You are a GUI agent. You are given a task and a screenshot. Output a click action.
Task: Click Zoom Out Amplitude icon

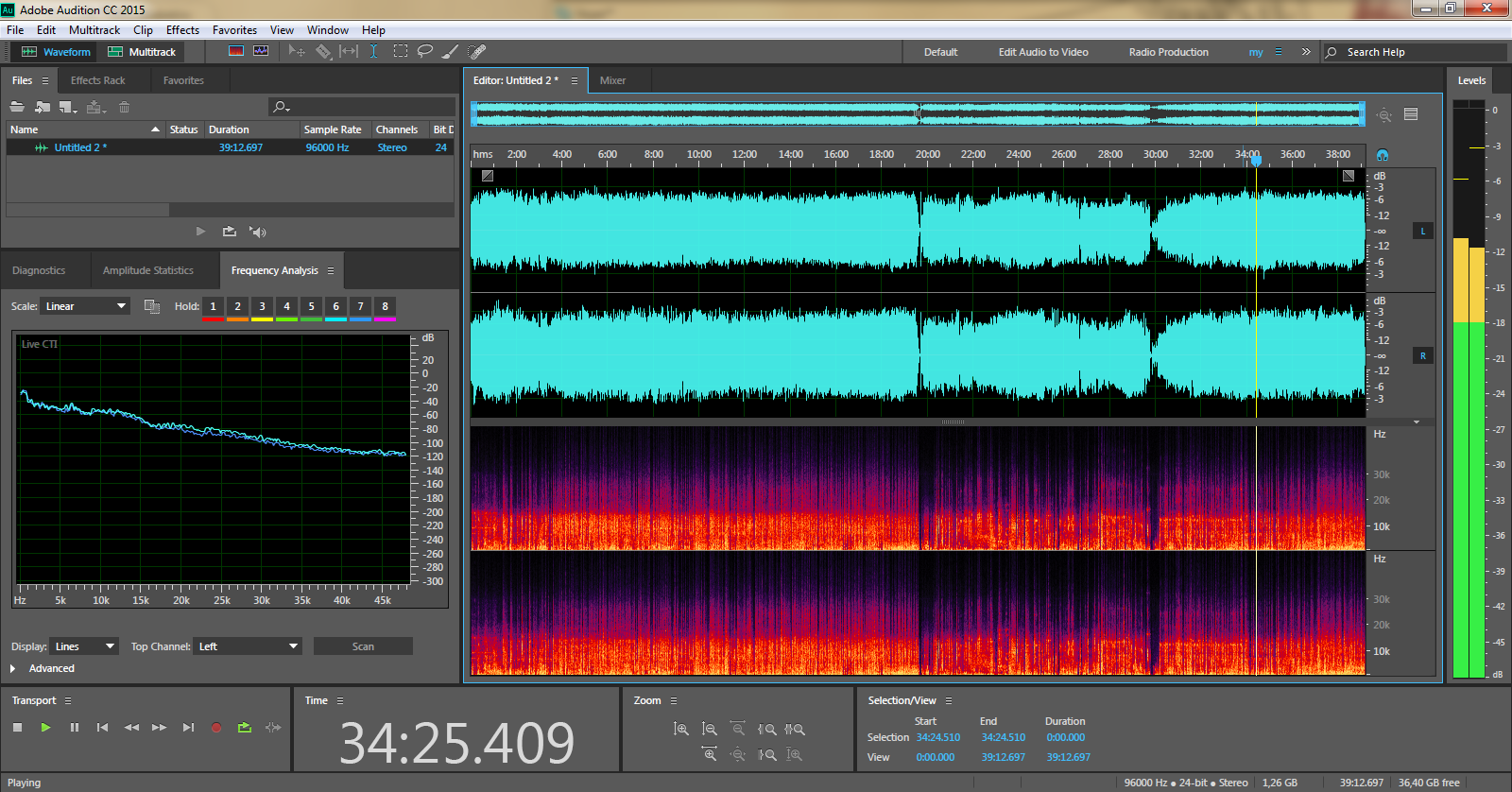(x=709, y=729)
